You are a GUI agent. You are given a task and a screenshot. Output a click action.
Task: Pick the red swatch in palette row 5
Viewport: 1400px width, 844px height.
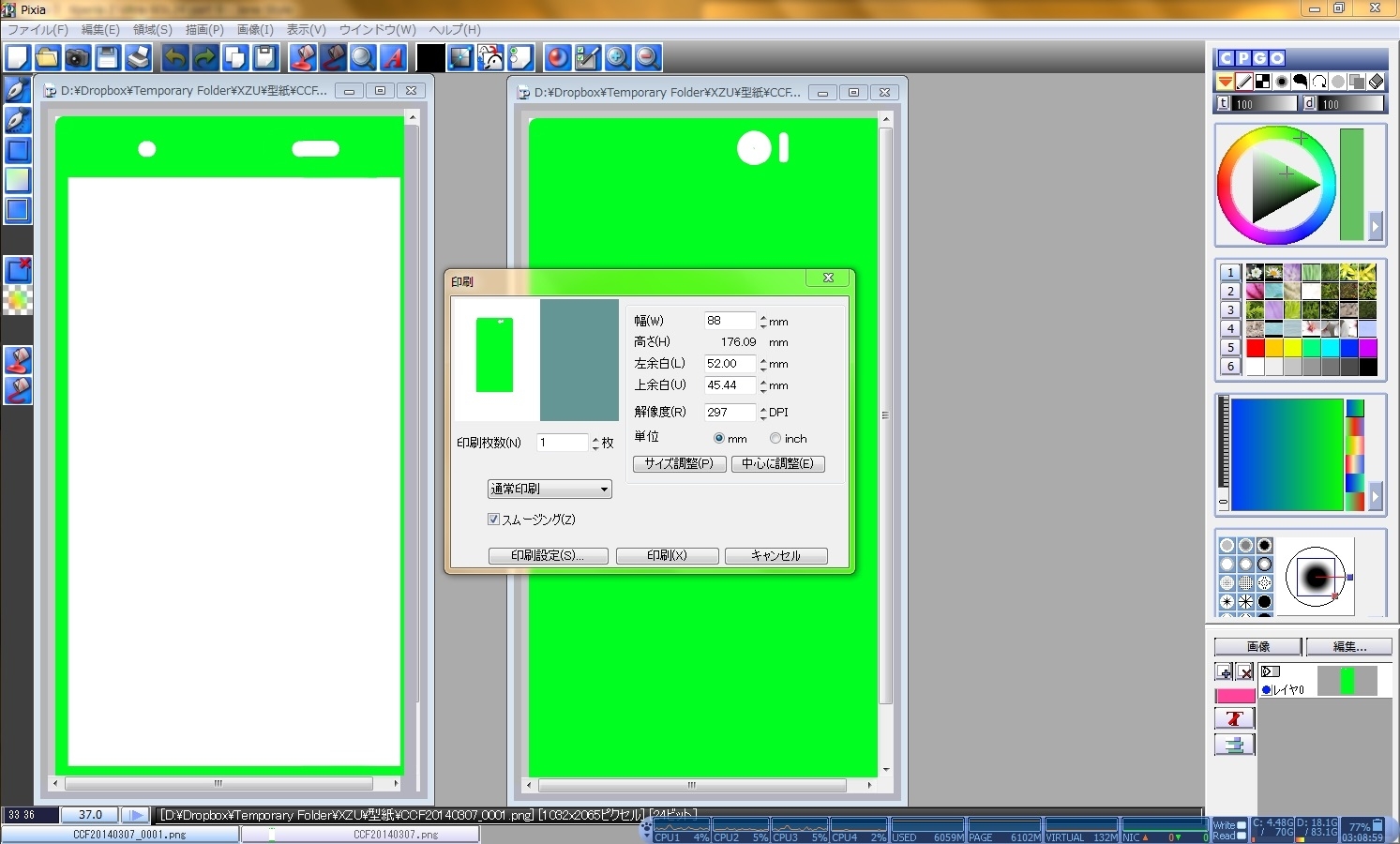(1255, 348)
